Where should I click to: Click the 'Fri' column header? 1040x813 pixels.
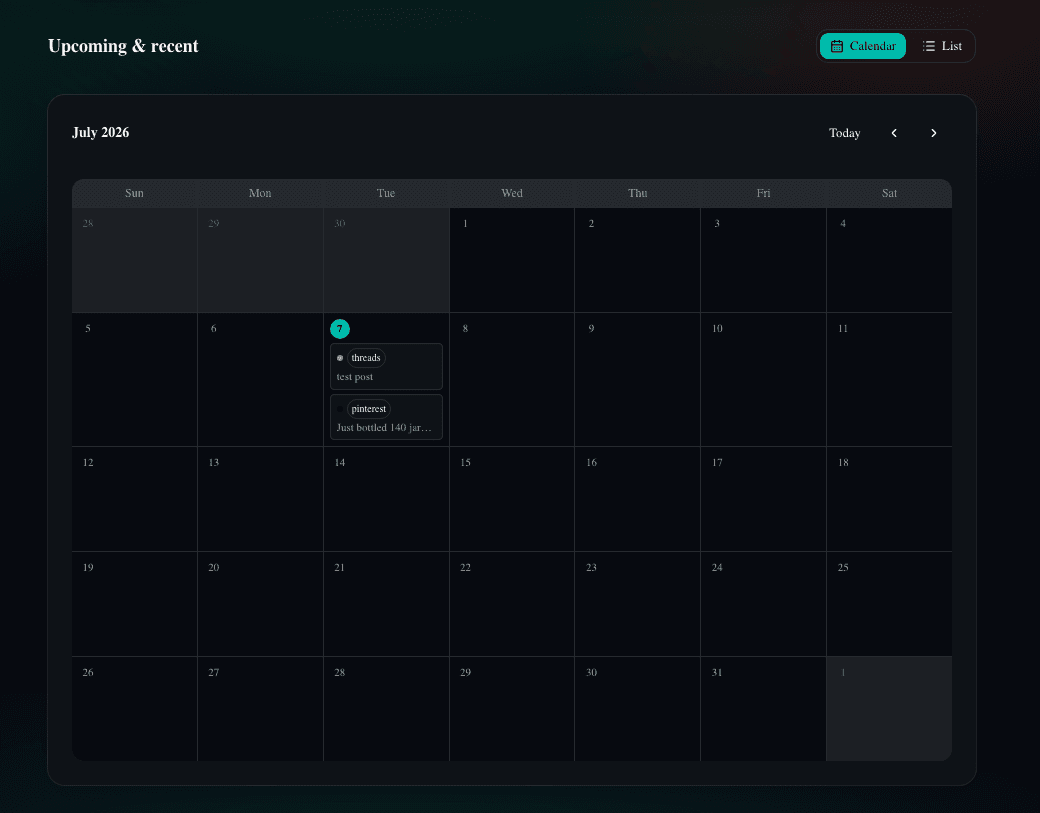coord(763,193)
